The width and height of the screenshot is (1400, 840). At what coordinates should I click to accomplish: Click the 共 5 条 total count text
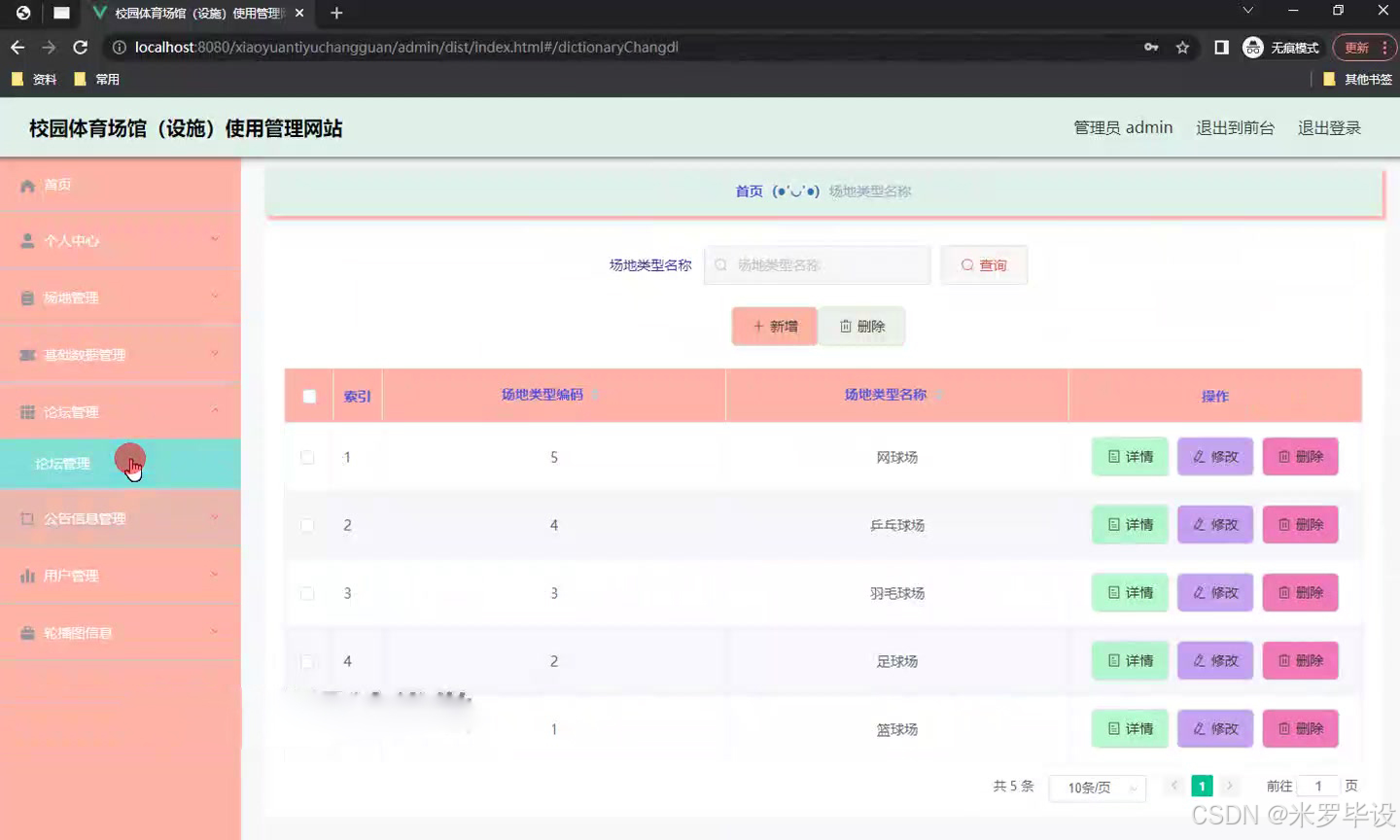[1013, 786]
